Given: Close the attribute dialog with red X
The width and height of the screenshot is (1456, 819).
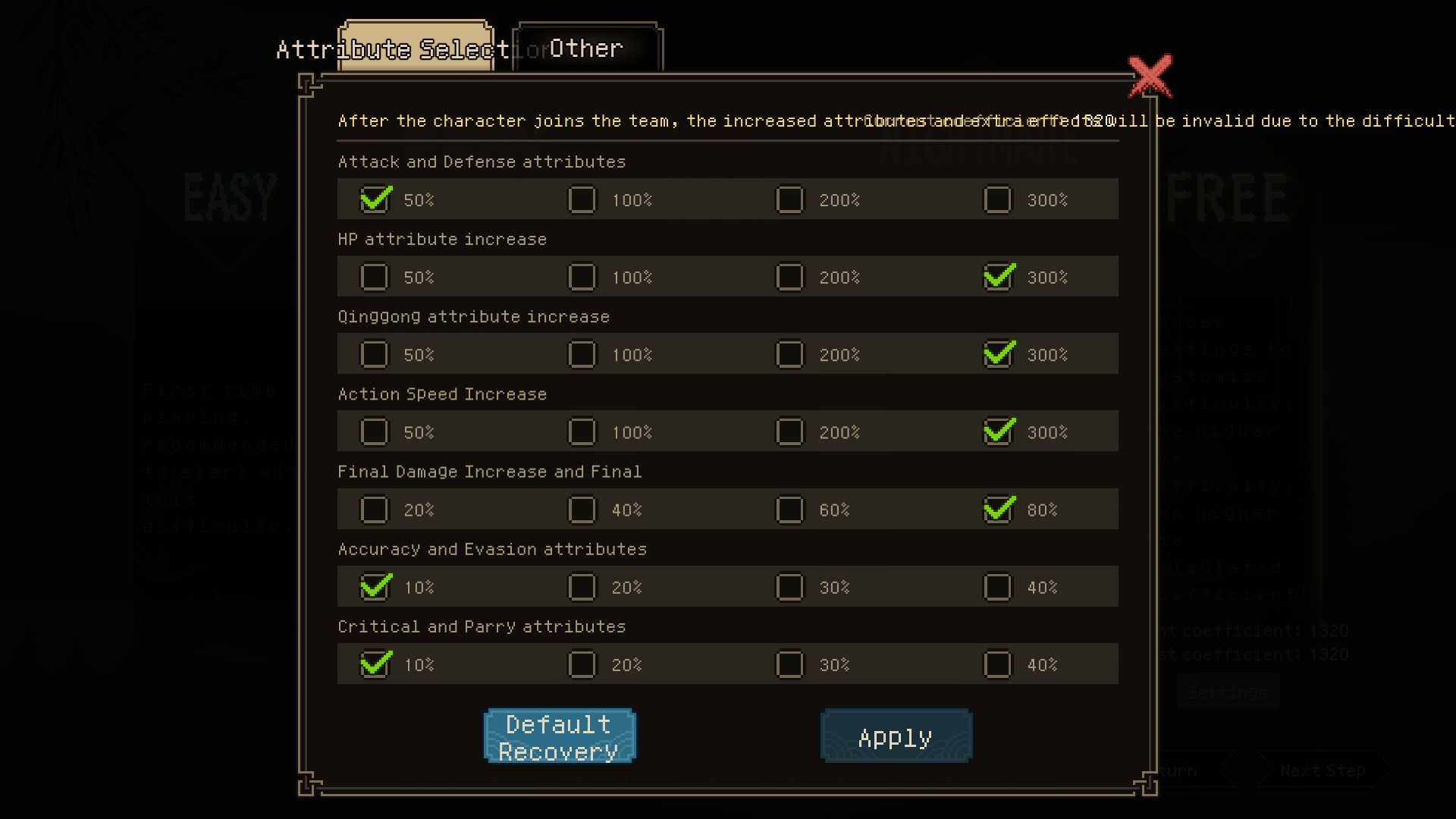Looking at the screenshot, I should [1150, 76].
